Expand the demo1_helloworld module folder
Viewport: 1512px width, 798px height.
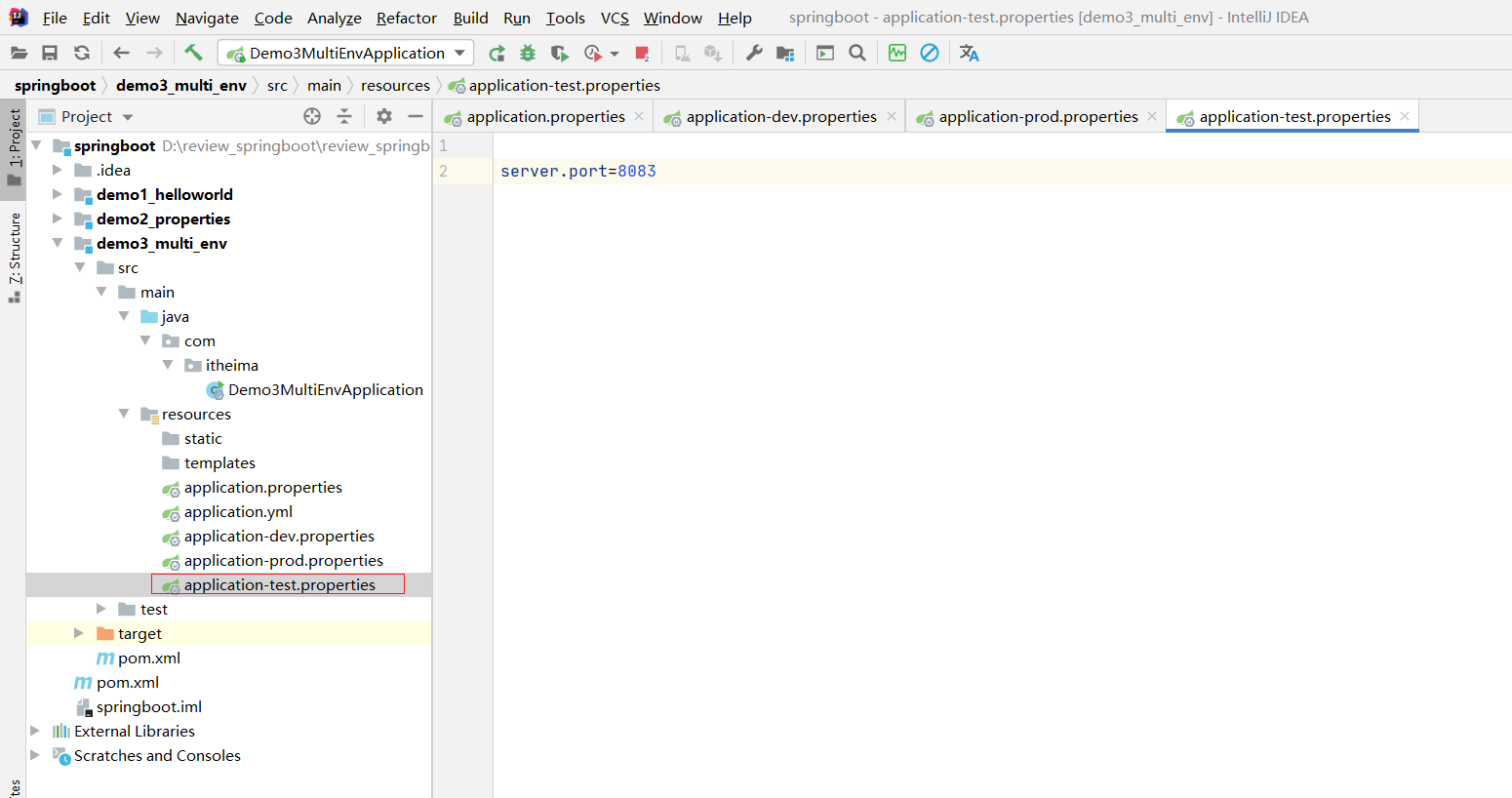[58, 194]
